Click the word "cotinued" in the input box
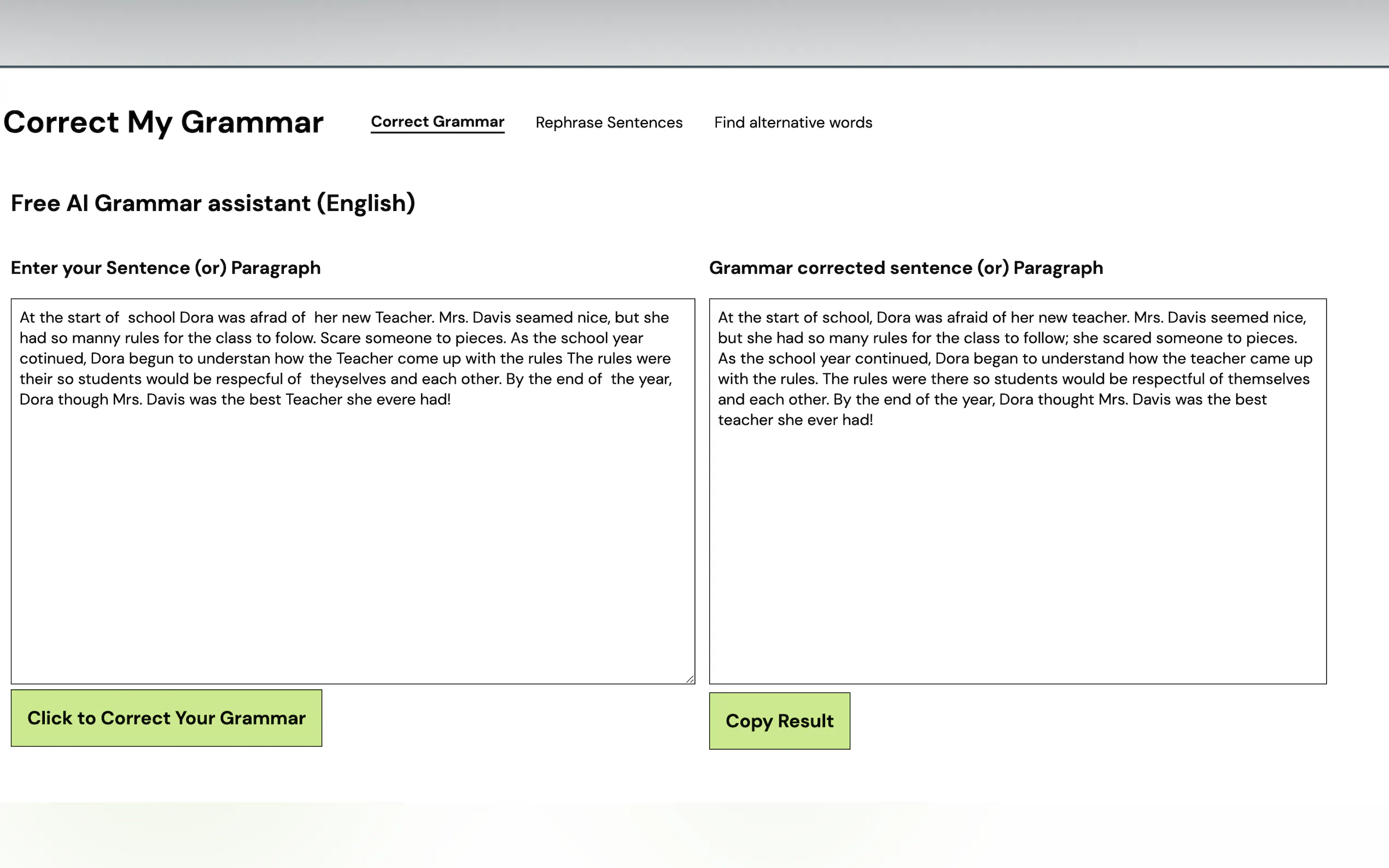The height and width of the screenshot is (868, 1389). click(52, 359)
